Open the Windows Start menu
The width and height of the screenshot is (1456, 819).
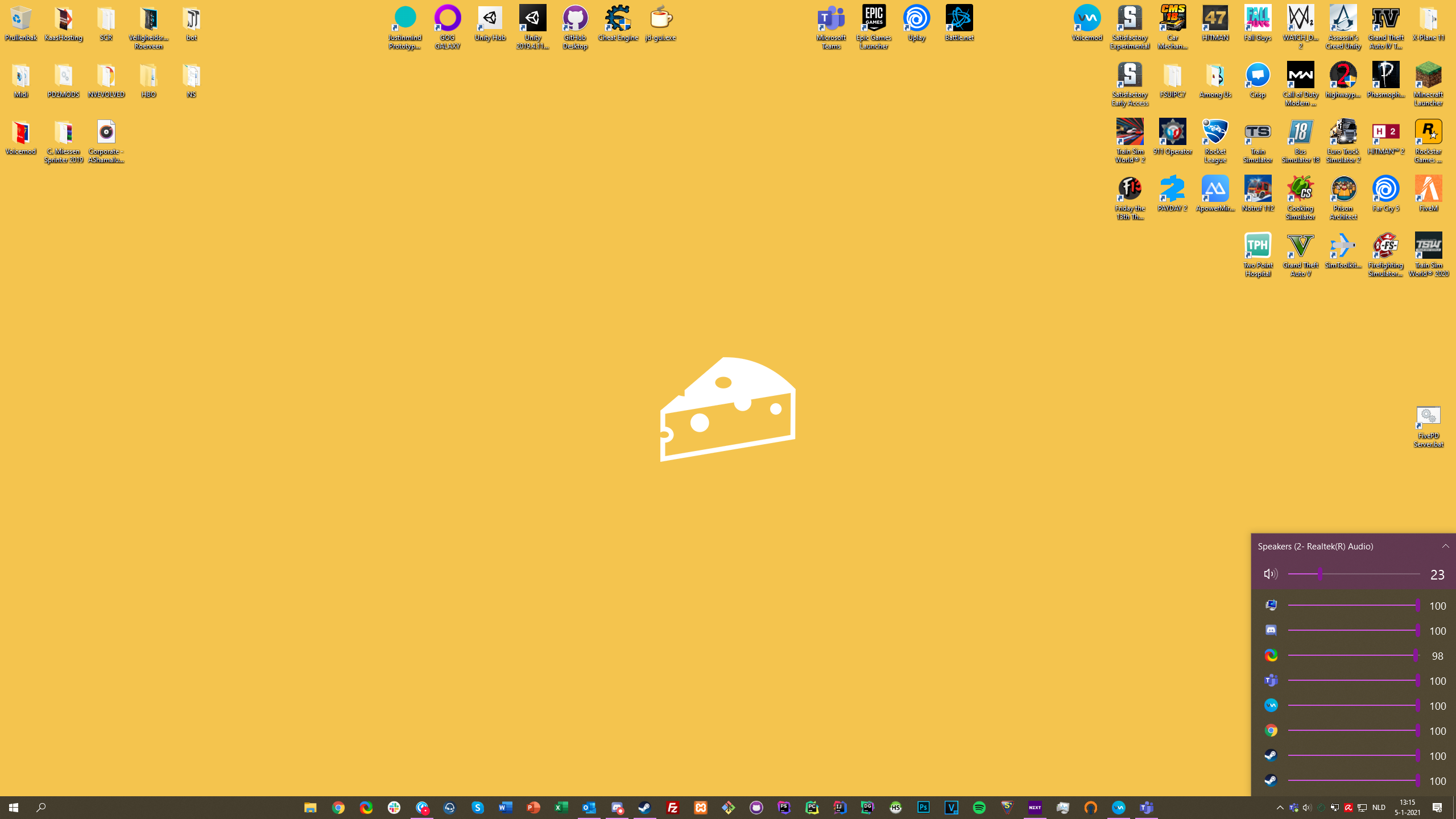pyautogui.click(x=14, y=808)
